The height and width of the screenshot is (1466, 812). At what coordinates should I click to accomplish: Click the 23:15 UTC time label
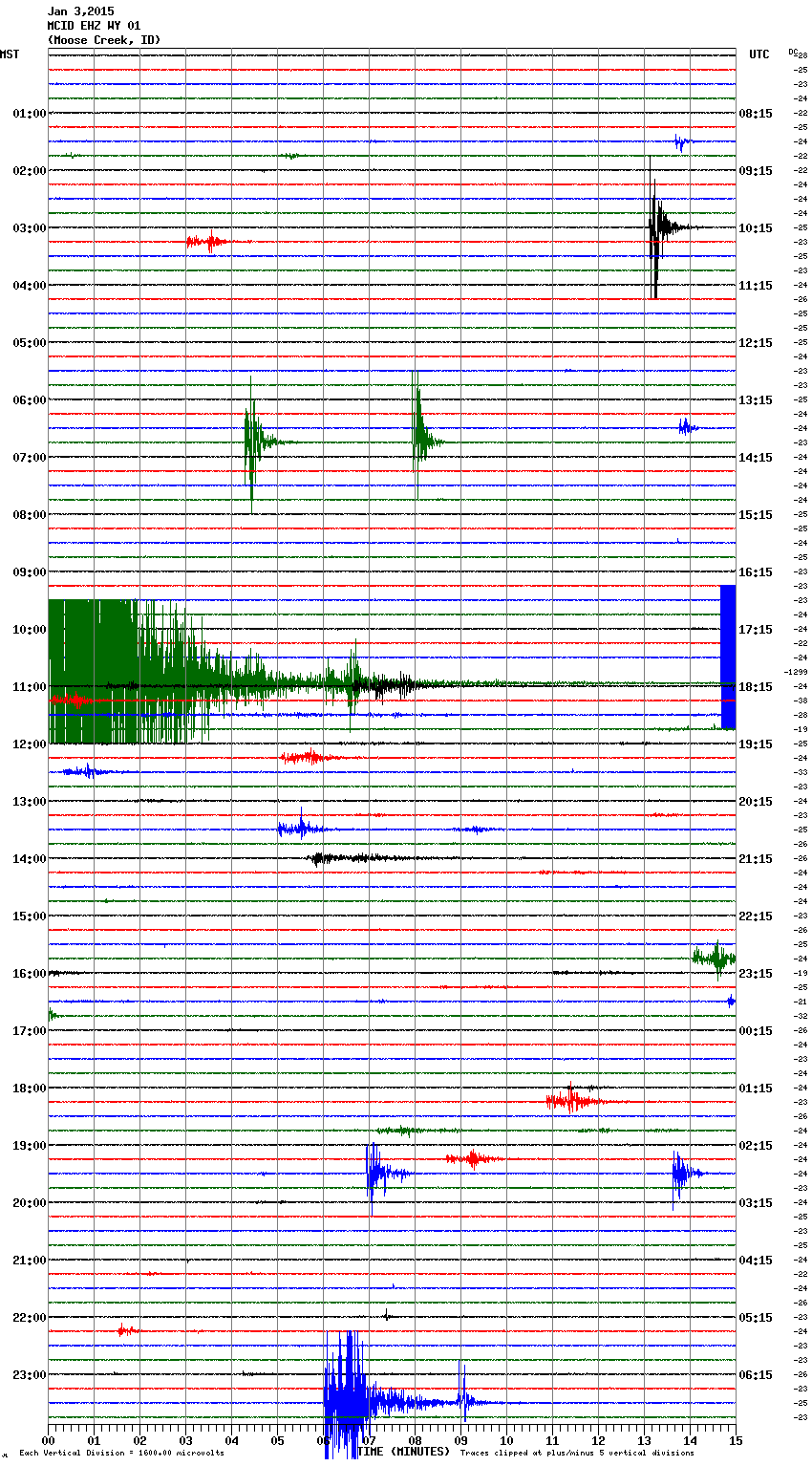pyautogui.click(x=756, y=973)
